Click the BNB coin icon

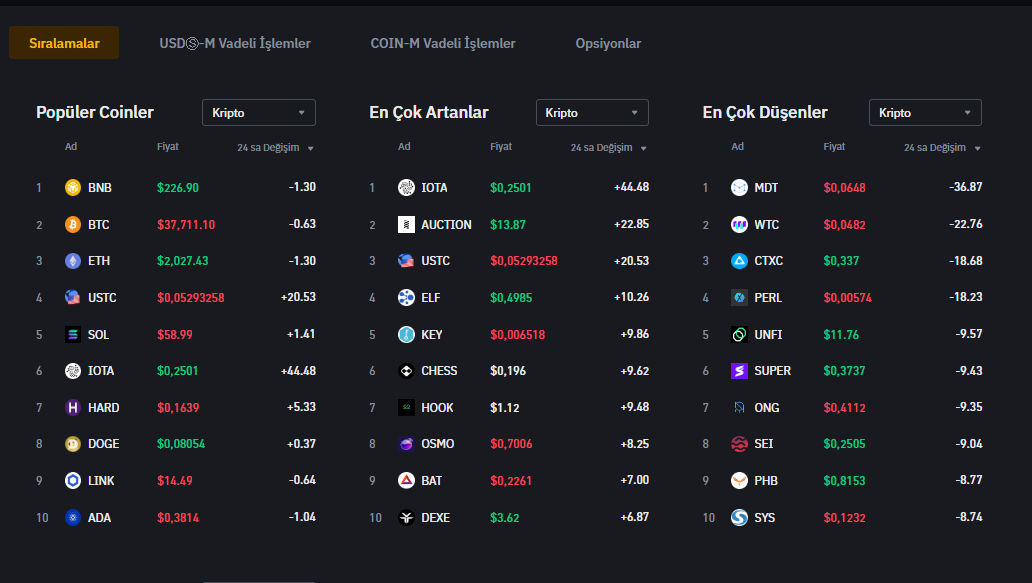73,188
